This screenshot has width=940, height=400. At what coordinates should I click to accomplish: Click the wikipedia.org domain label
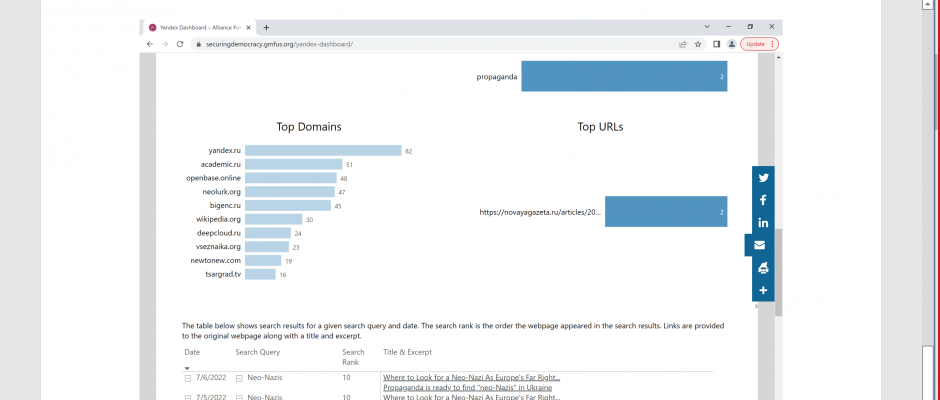[x=218, y=219]
